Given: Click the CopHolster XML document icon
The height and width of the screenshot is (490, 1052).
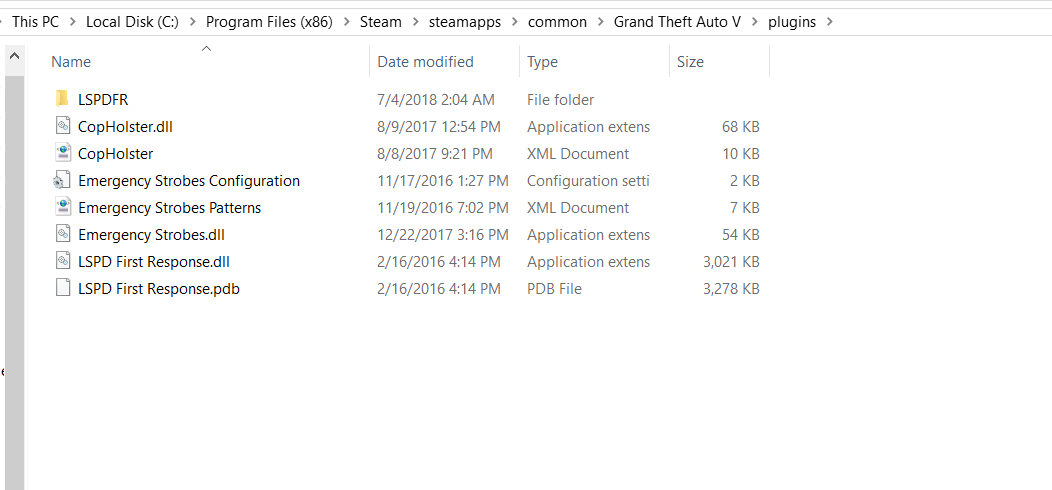Looking at the screenshot, I should [x=62, y=154].
